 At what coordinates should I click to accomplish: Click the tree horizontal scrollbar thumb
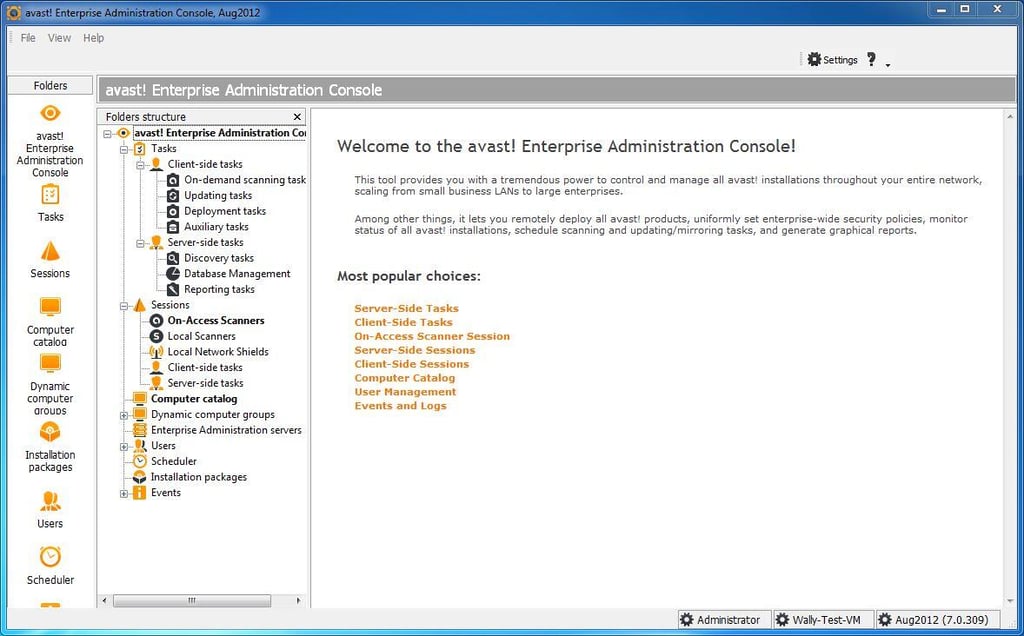point(192,600)
